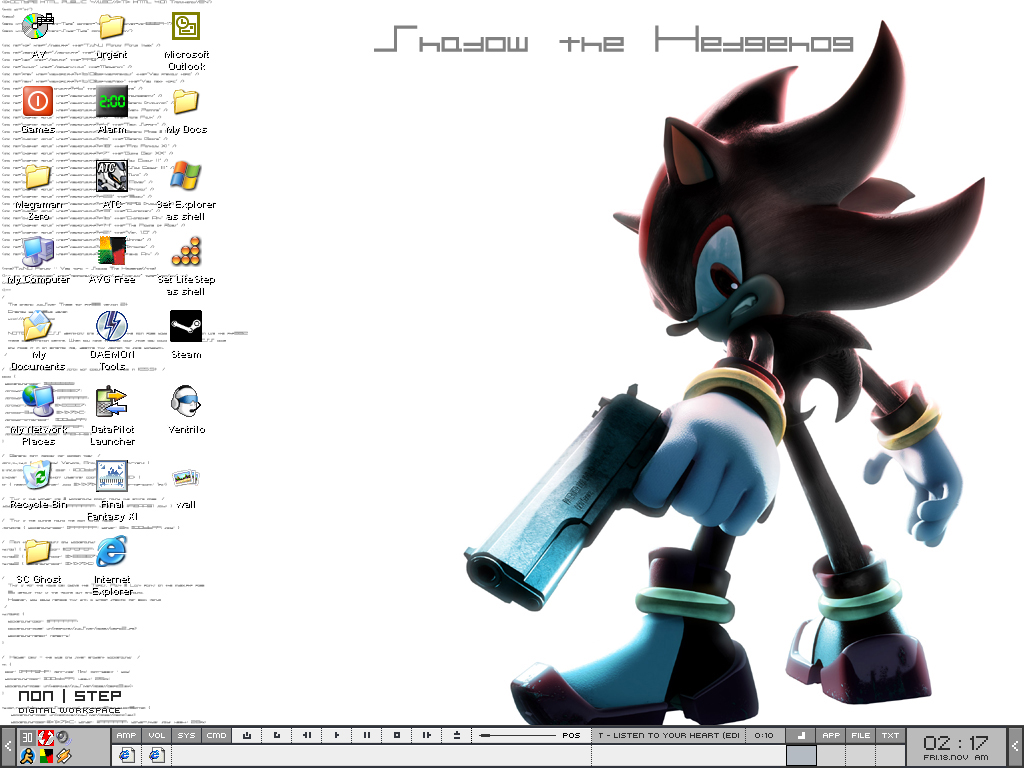1024x768 pixels.
Task: Select the highlighted virtual desktop pane
Action: (801, 755)
